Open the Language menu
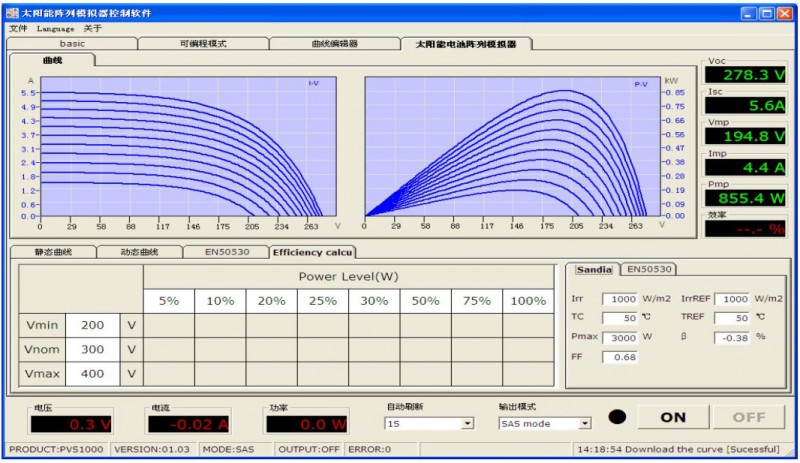 55,29
